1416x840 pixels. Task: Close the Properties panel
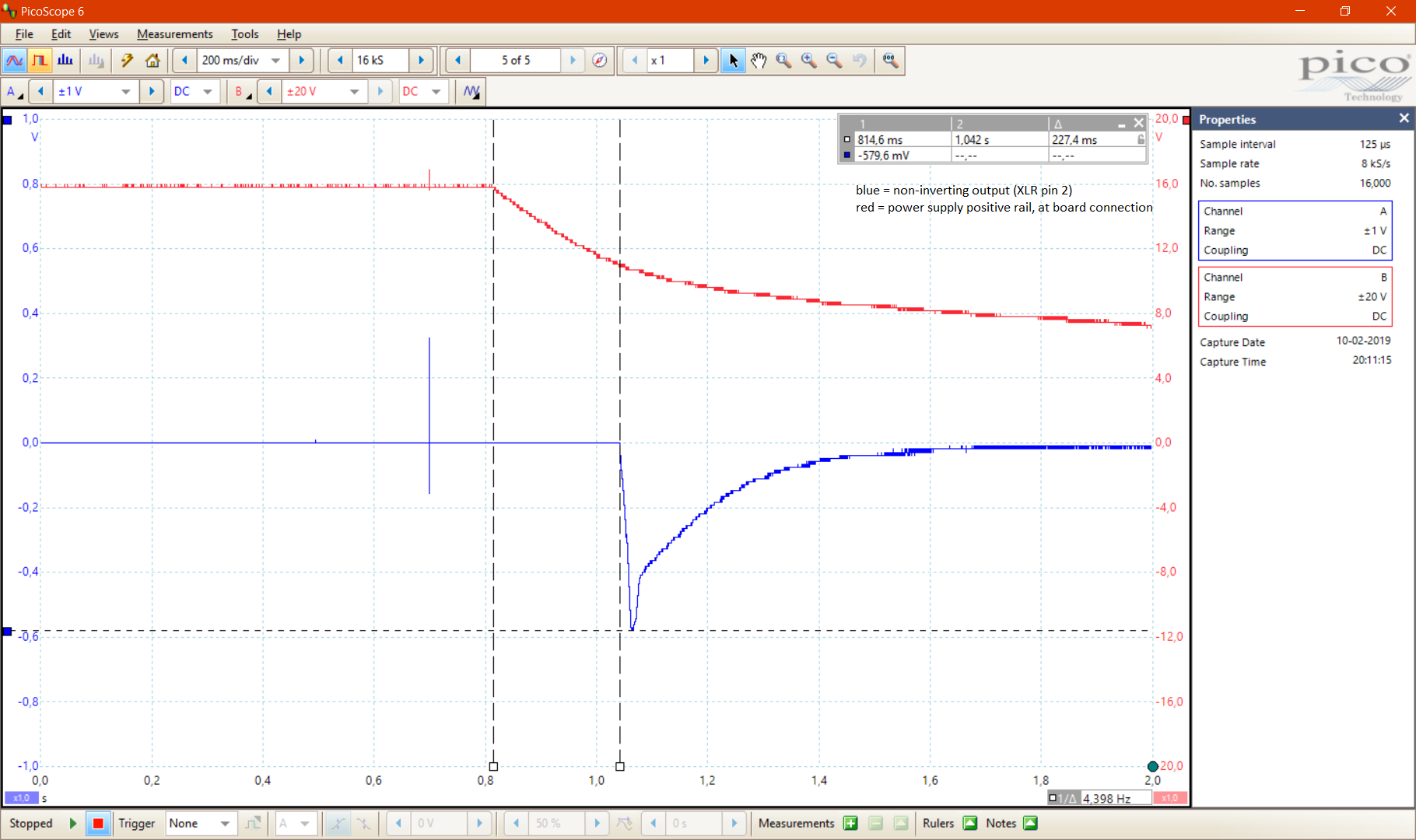1404,118
